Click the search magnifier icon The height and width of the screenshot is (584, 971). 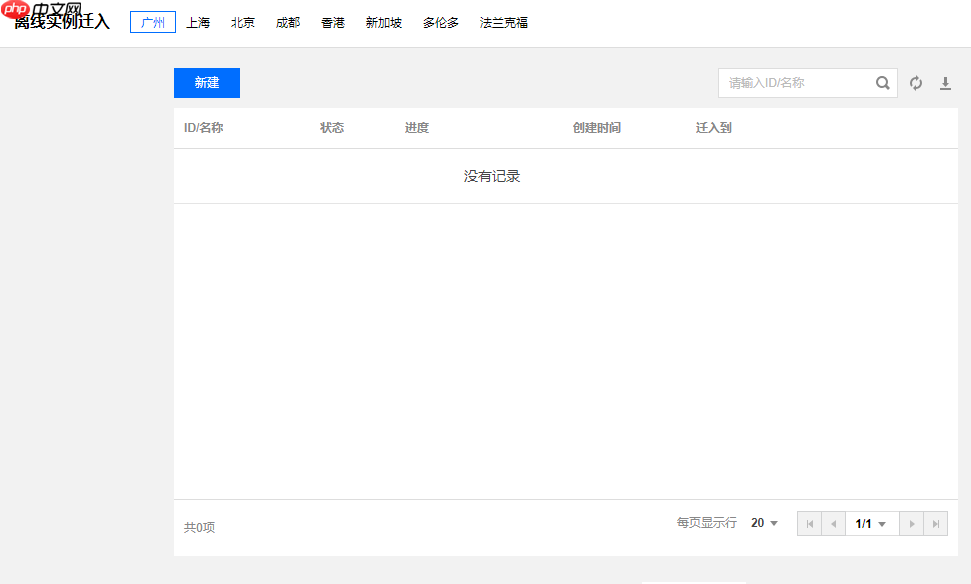882,83
